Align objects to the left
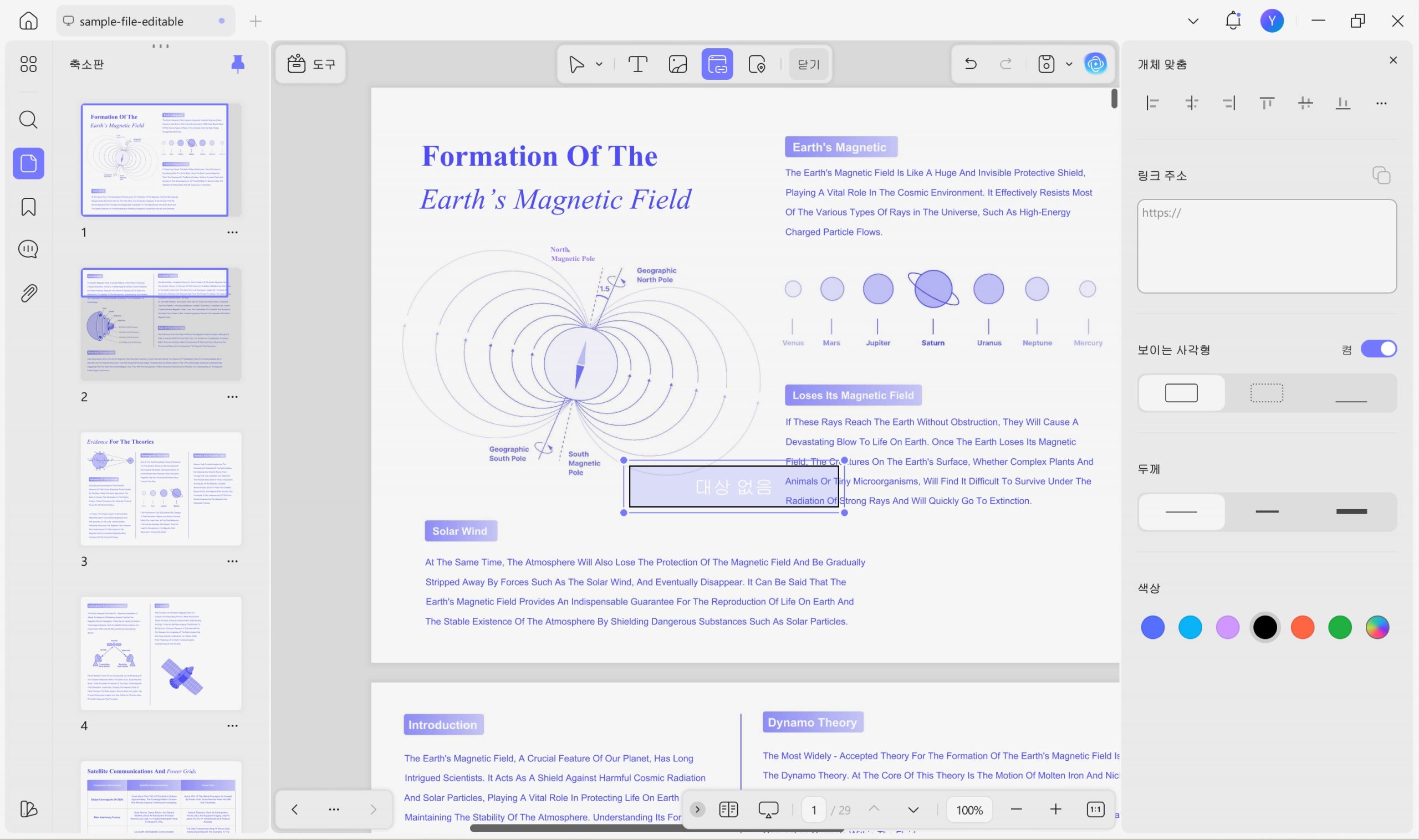Viewport: 1419px width, 840px height. (x=1152, y=103)
